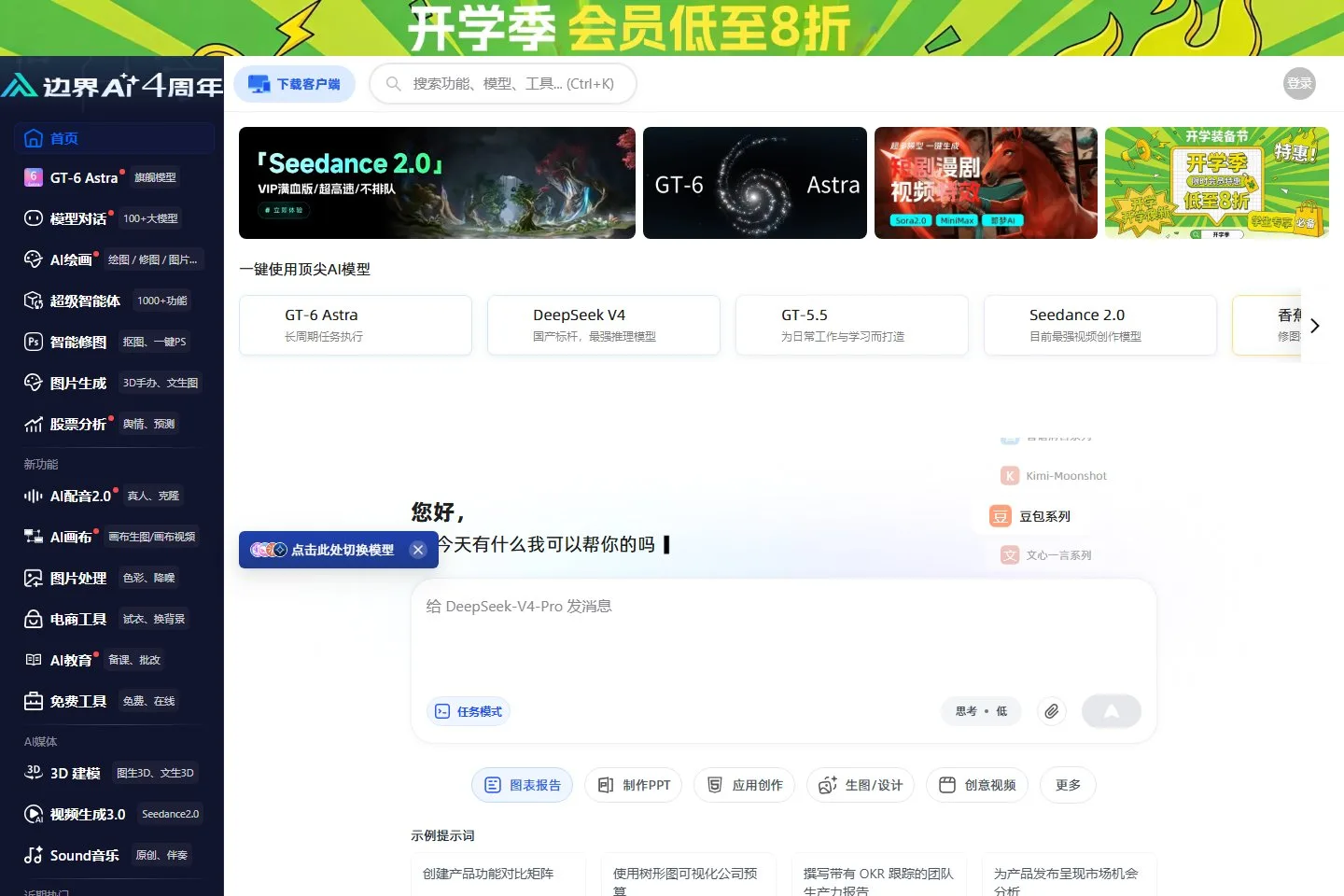Click the 下载客户端 button
This screenshot has width=1344, height=896.
[294, 84]
